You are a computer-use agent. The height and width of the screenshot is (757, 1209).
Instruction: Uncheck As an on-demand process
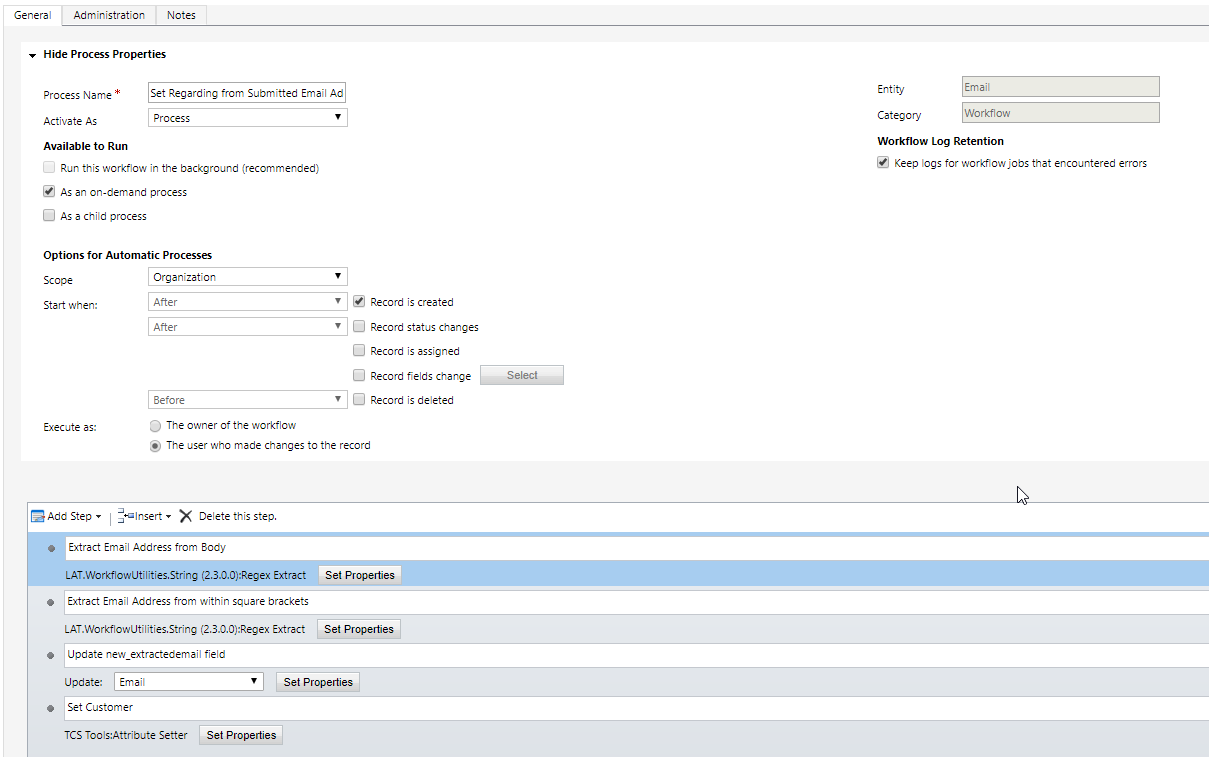[49, 192]
